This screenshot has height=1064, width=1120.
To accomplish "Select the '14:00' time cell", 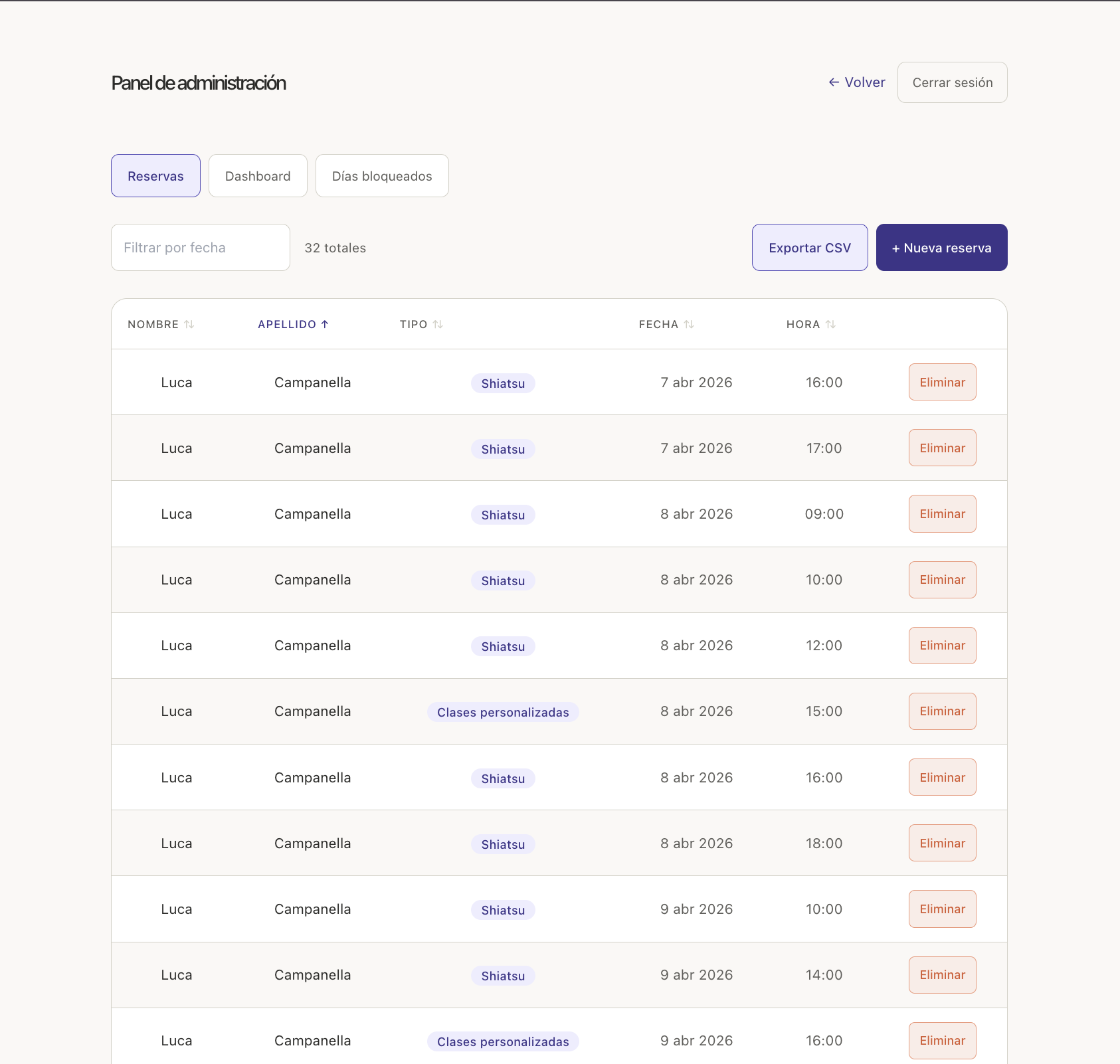I will pyautogui.click(x=824, y=975).
